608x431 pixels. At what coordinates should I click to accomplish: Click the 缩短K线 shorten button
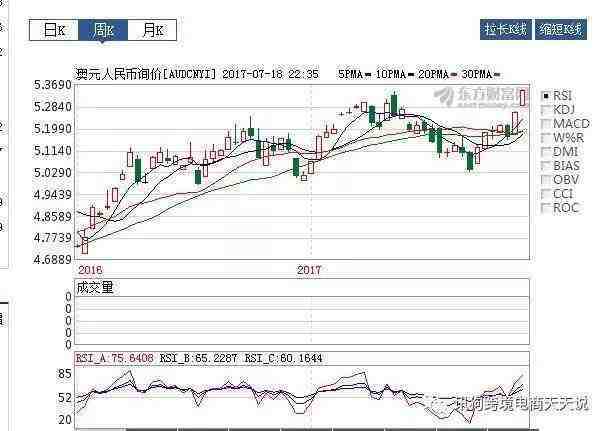(561, 29)
